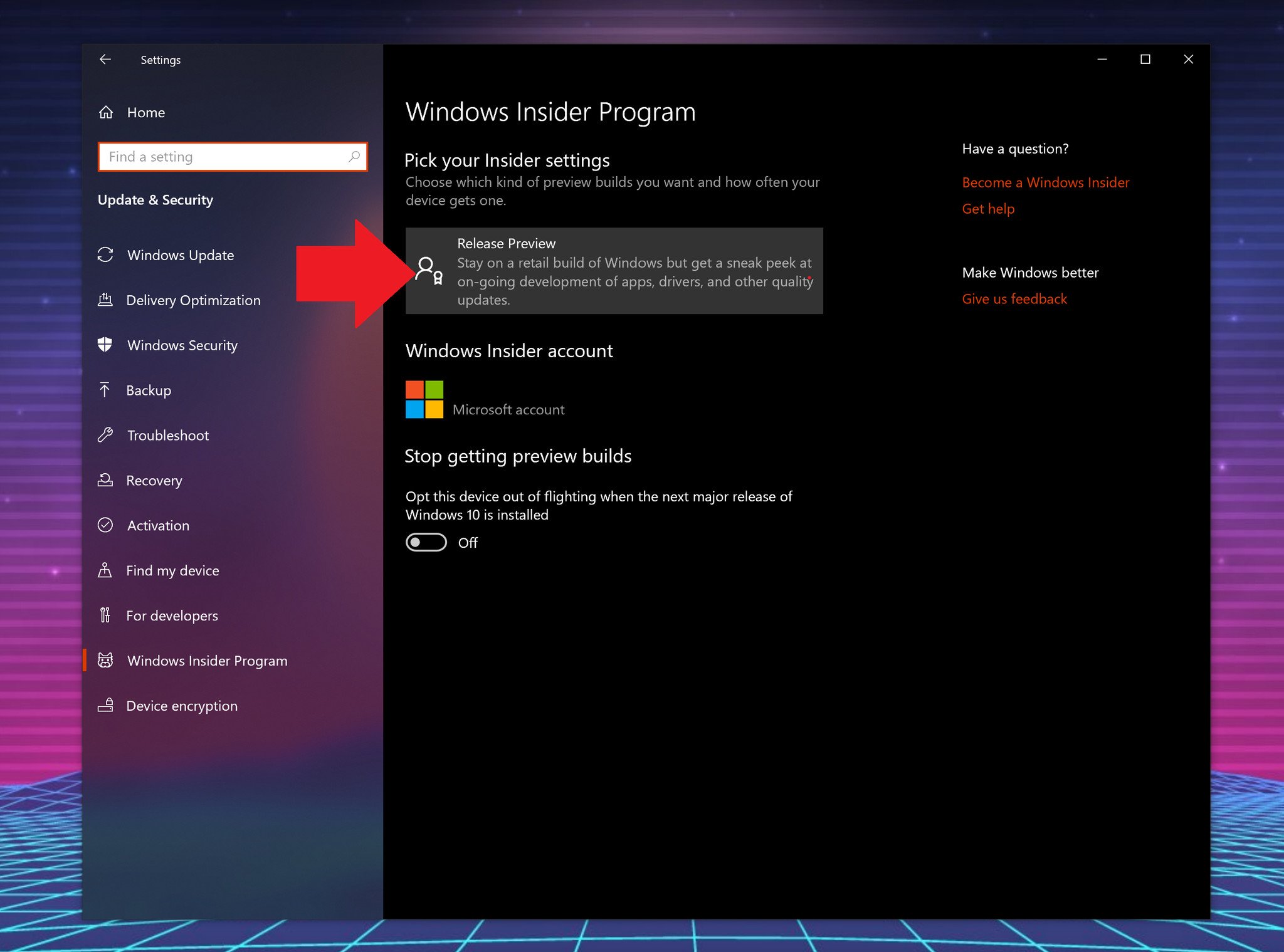
Task: Click the Windows Update sync icon
Action: [x=105, y=254]
